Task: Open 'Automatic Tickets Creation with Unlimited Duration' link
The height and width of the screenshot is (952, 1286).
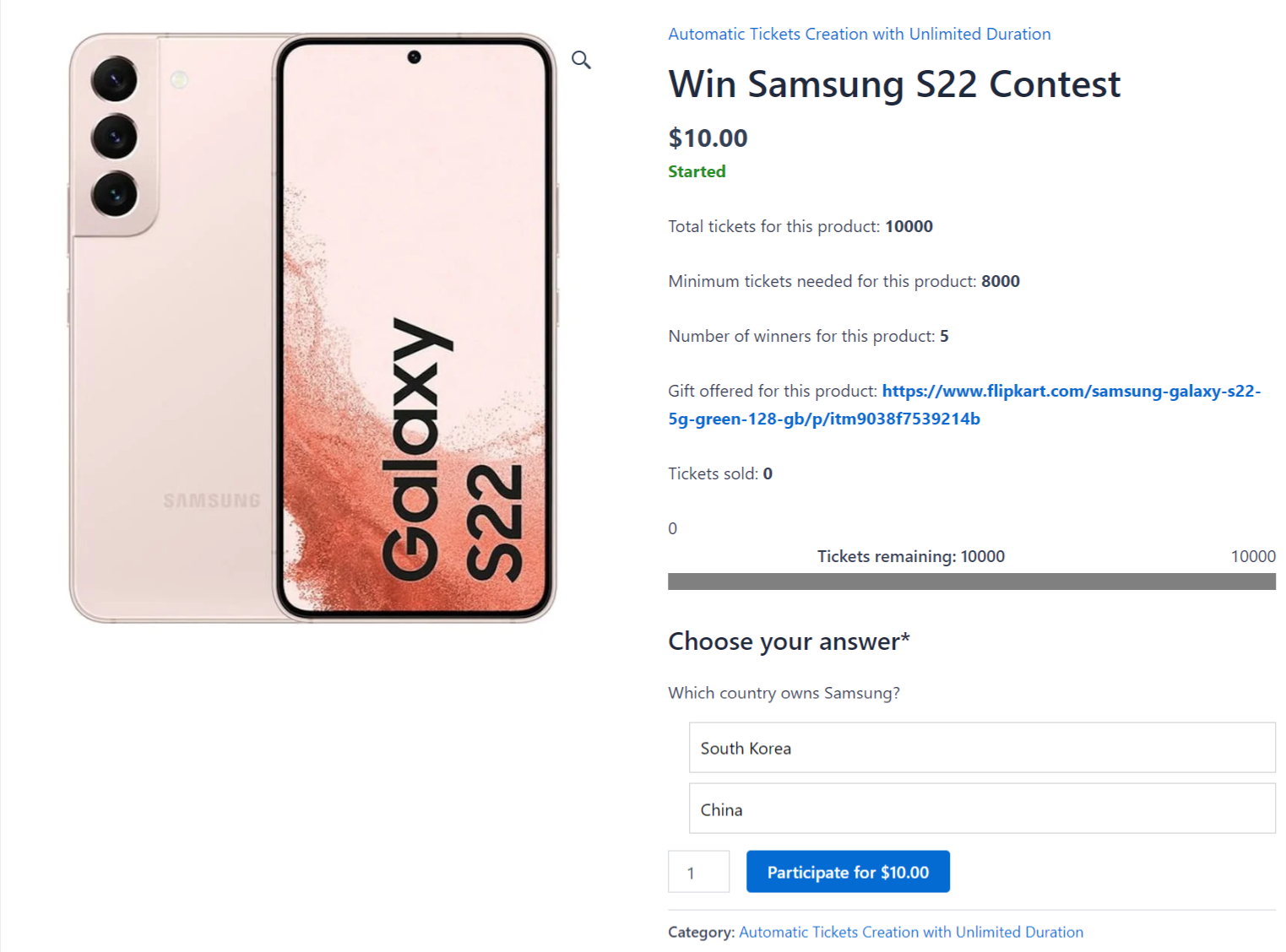Action: pos(859,34)
